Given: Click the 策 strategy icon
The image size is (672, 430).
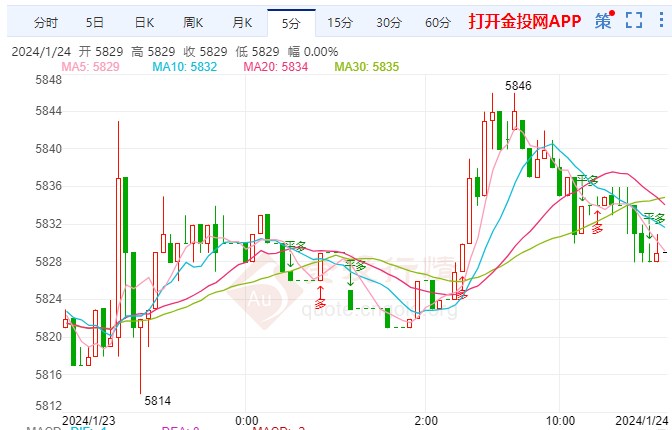Looking at the screenshot, I should click(x=604, y=20).
